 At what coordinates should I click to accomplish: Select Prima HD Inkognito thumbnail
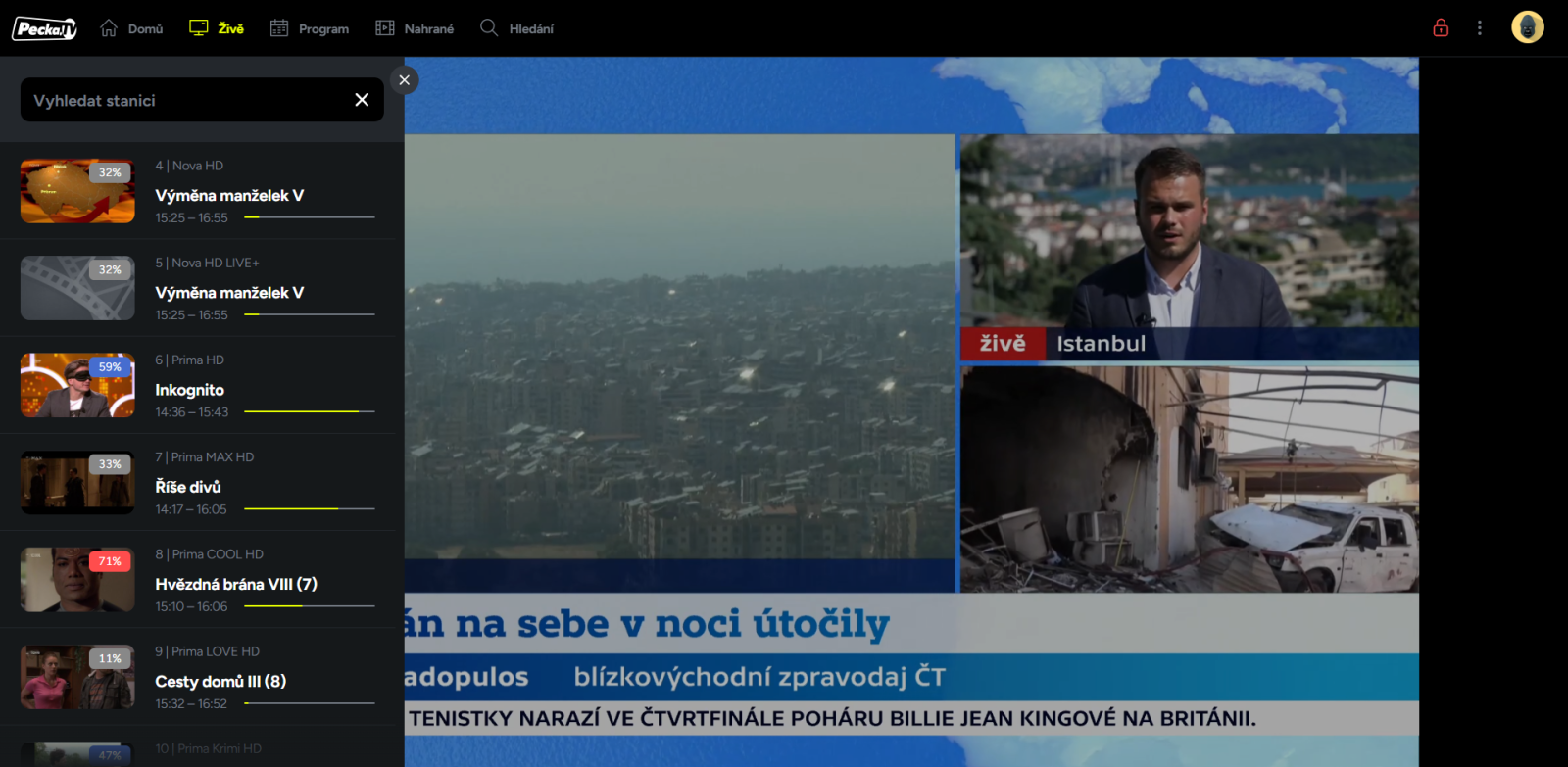[77, 385]
